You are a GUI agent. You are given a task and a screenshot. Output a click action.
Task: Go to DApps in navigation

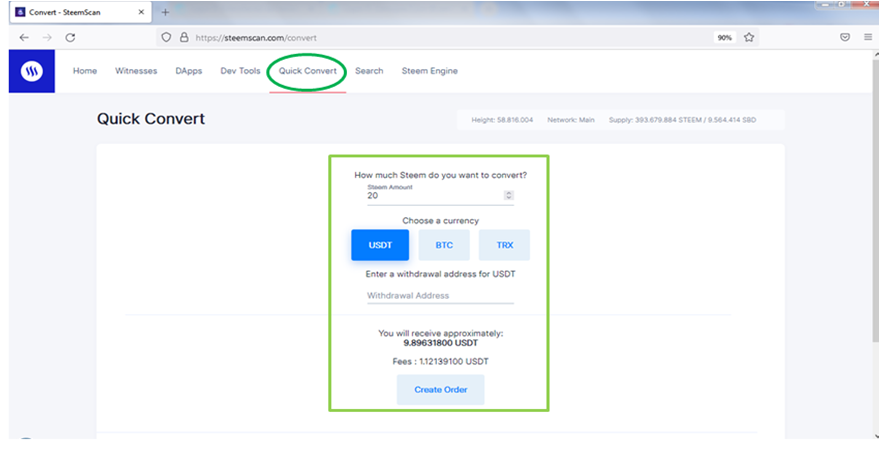coord(189,71)
